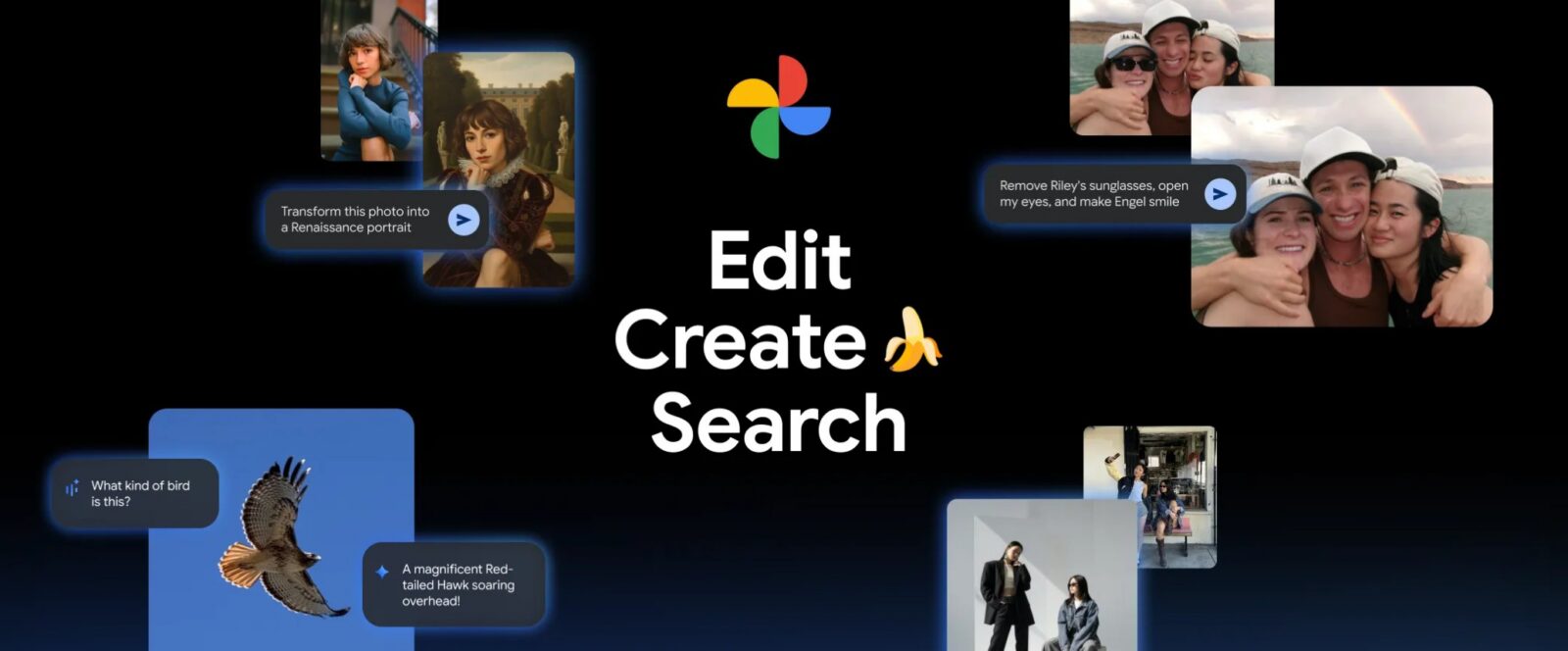Select the "Search" heading text

pos(779,424)
